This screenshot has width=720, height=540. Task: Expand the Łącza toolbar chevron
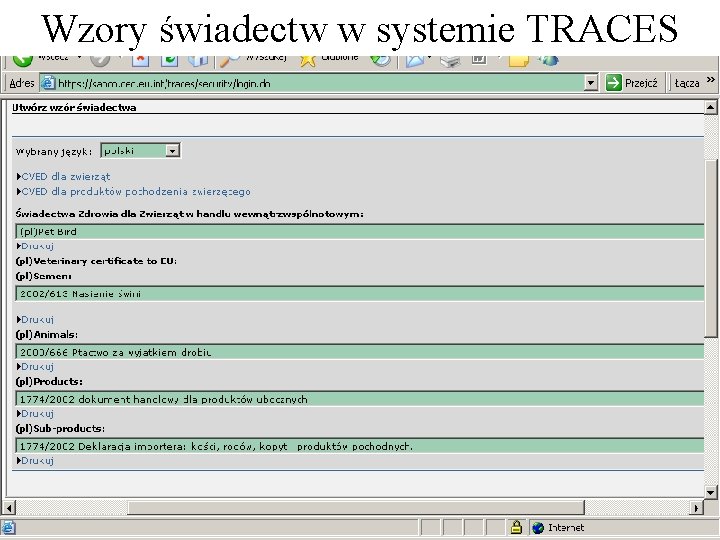[710, 79]
